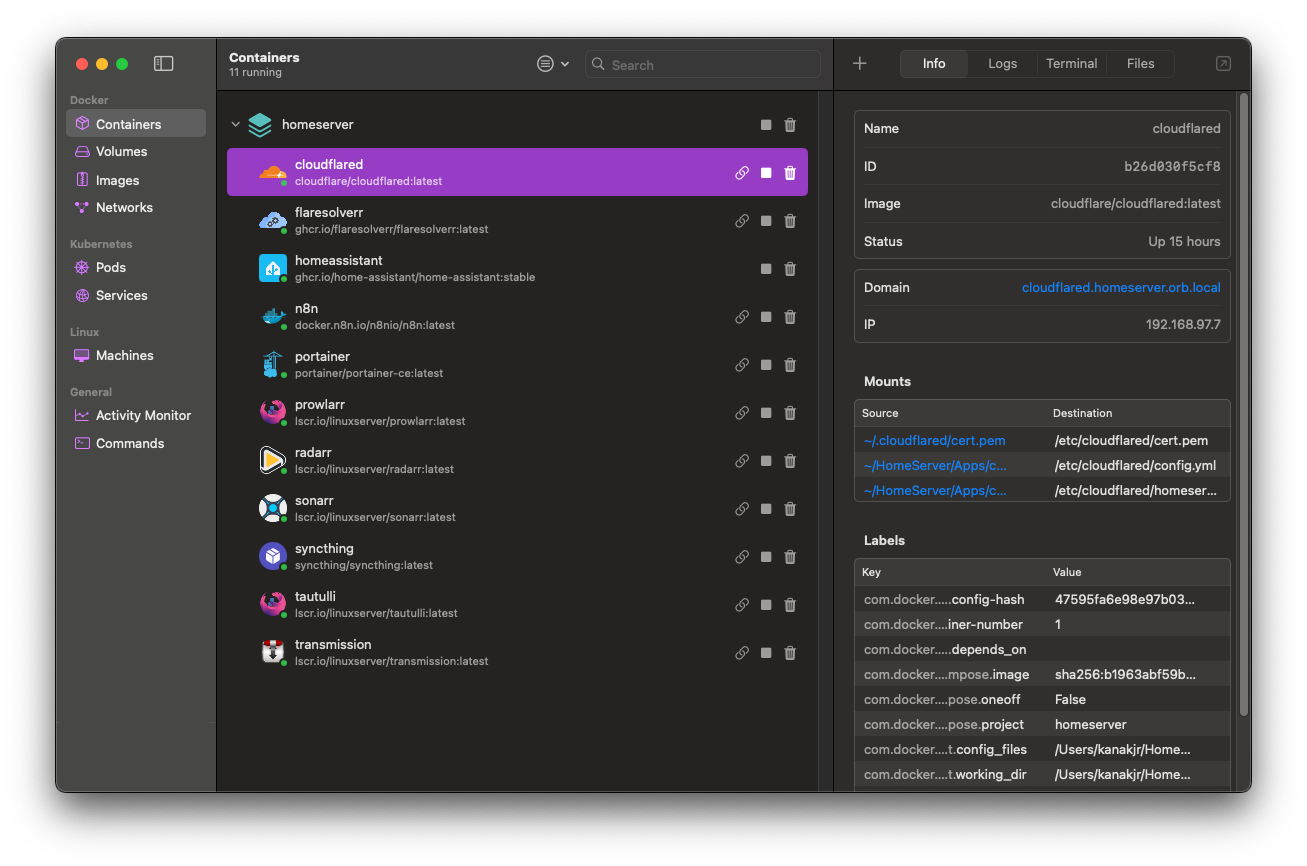Stop the cloudflared container
The height and width of the screenshot is (866, 1307).
click(765, 172)
